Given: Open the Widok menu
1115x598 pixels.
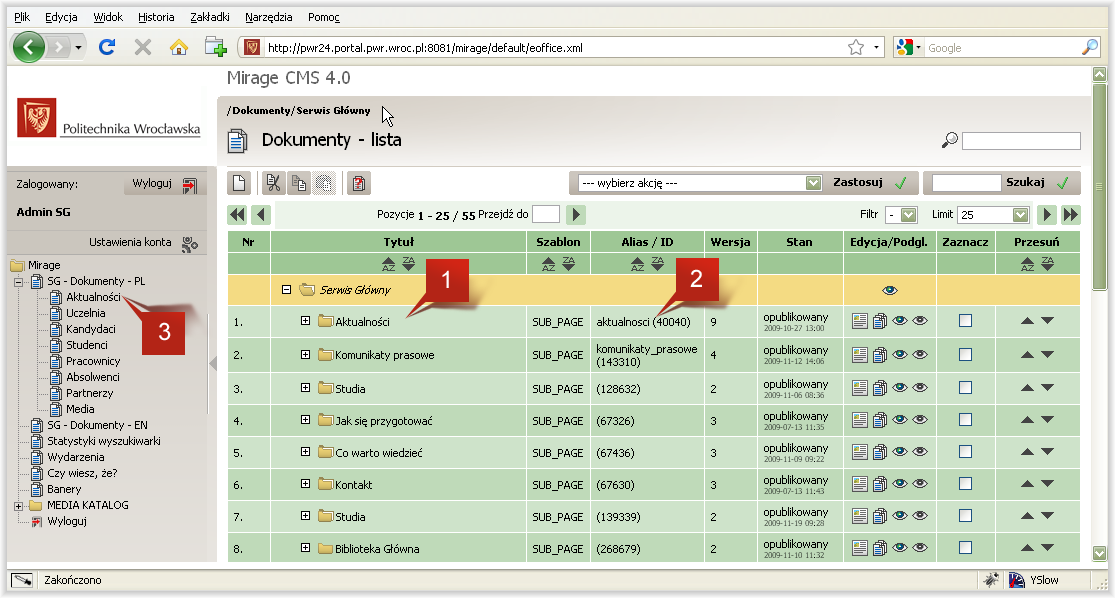Looking at the screenshot, I should tap(108, 17).
